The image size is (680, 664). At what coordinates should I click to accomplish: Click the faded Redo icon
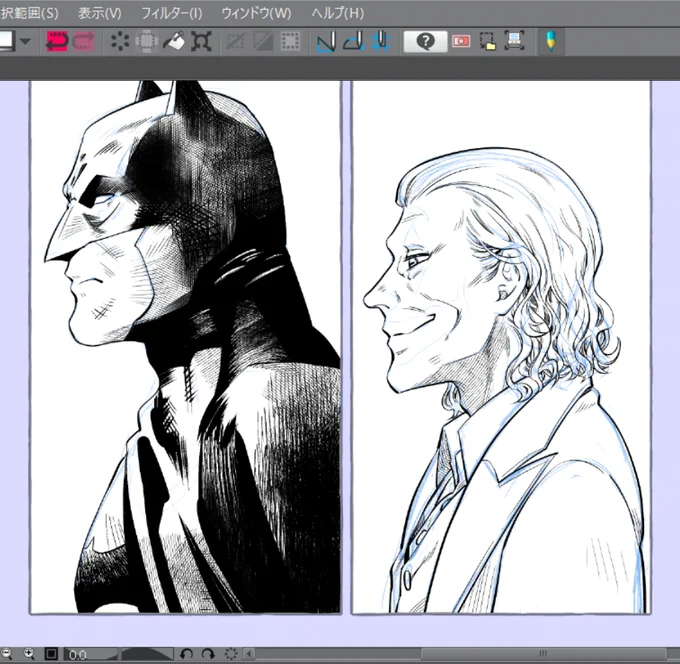click(84, 42)
